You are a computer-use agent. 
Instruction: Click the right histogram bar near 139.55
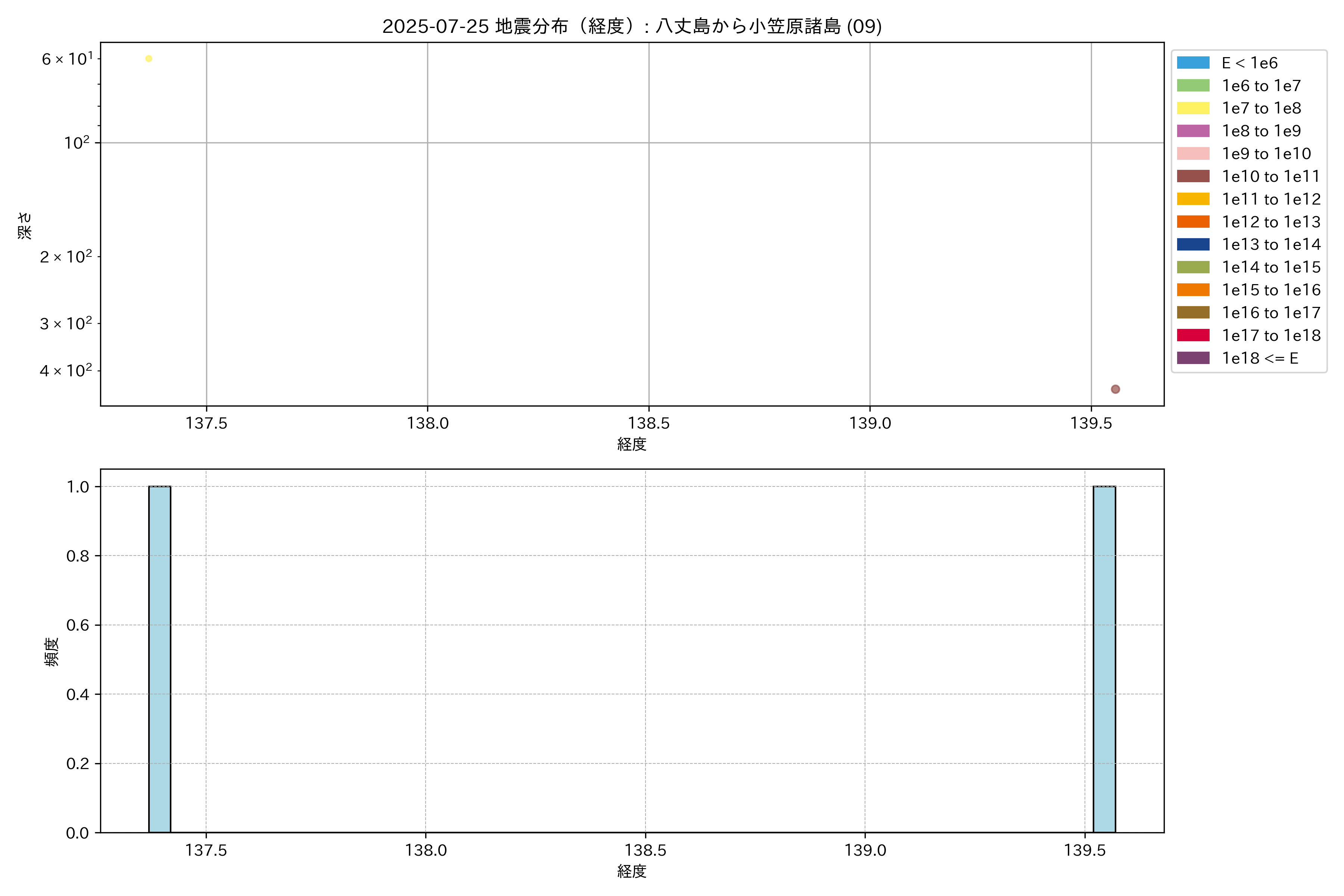(1104, 659)
